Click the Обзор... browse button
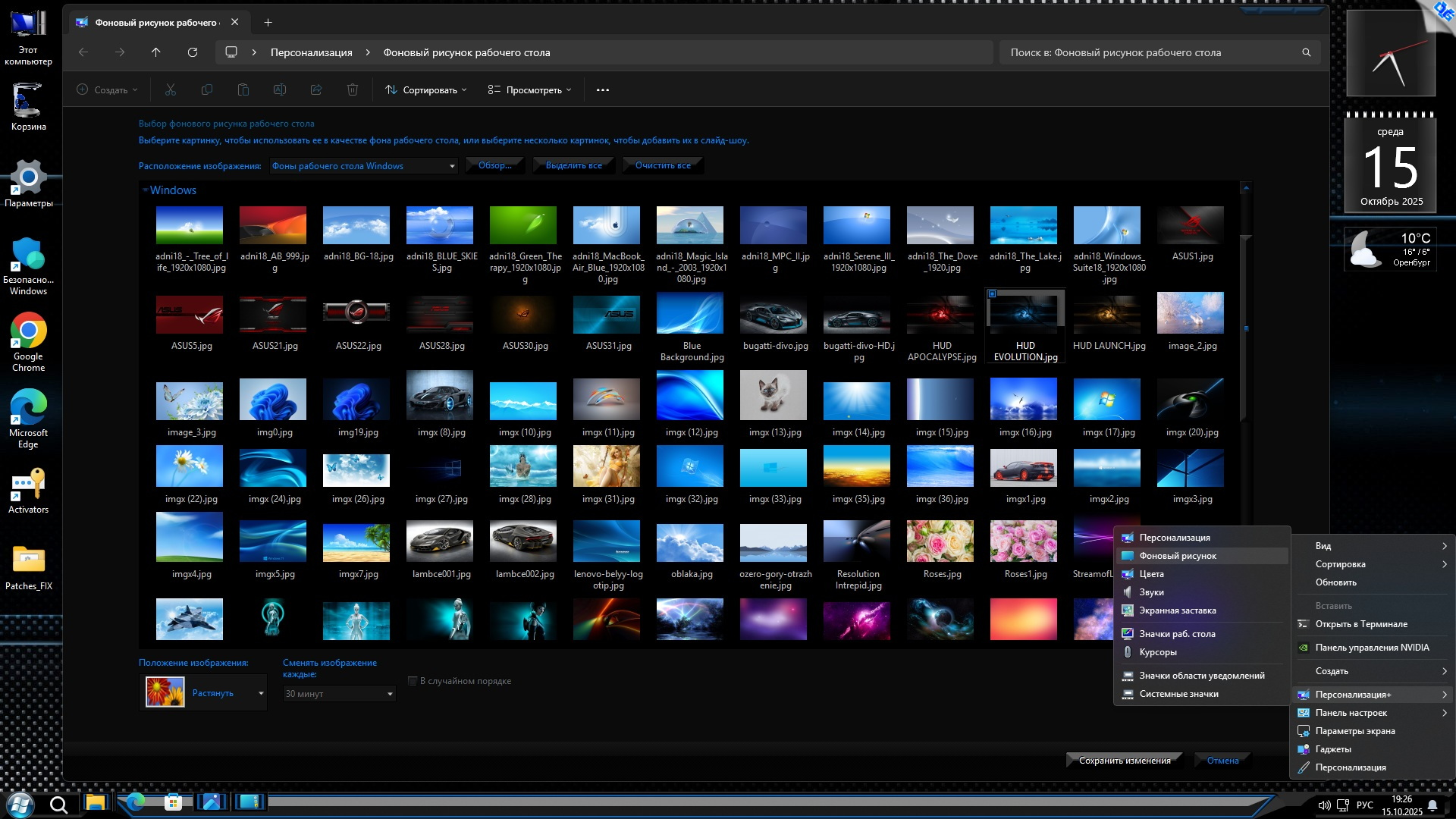Screen dimensions: 1456x819 pos(494,165)
